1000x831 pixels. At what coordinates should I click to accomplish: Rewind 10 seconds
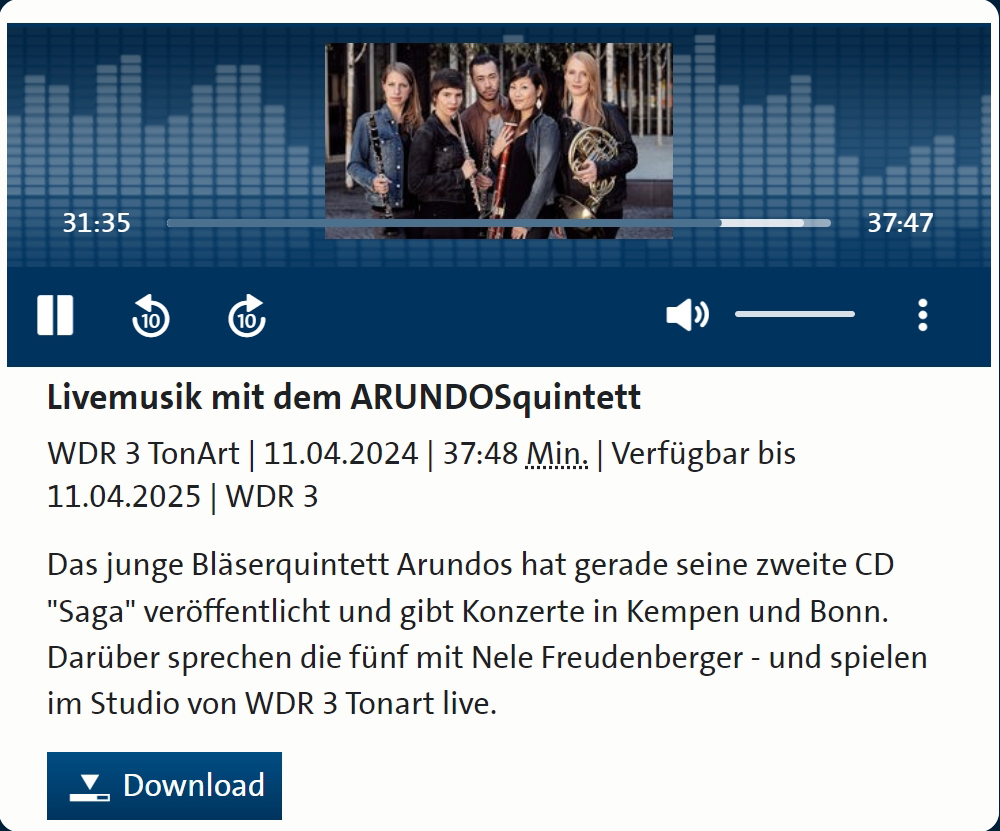[151, 315]
